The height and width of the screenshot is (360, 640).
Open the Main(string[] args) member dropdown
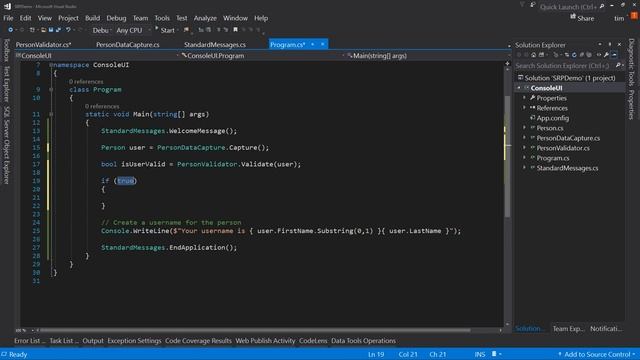[429, 56]
